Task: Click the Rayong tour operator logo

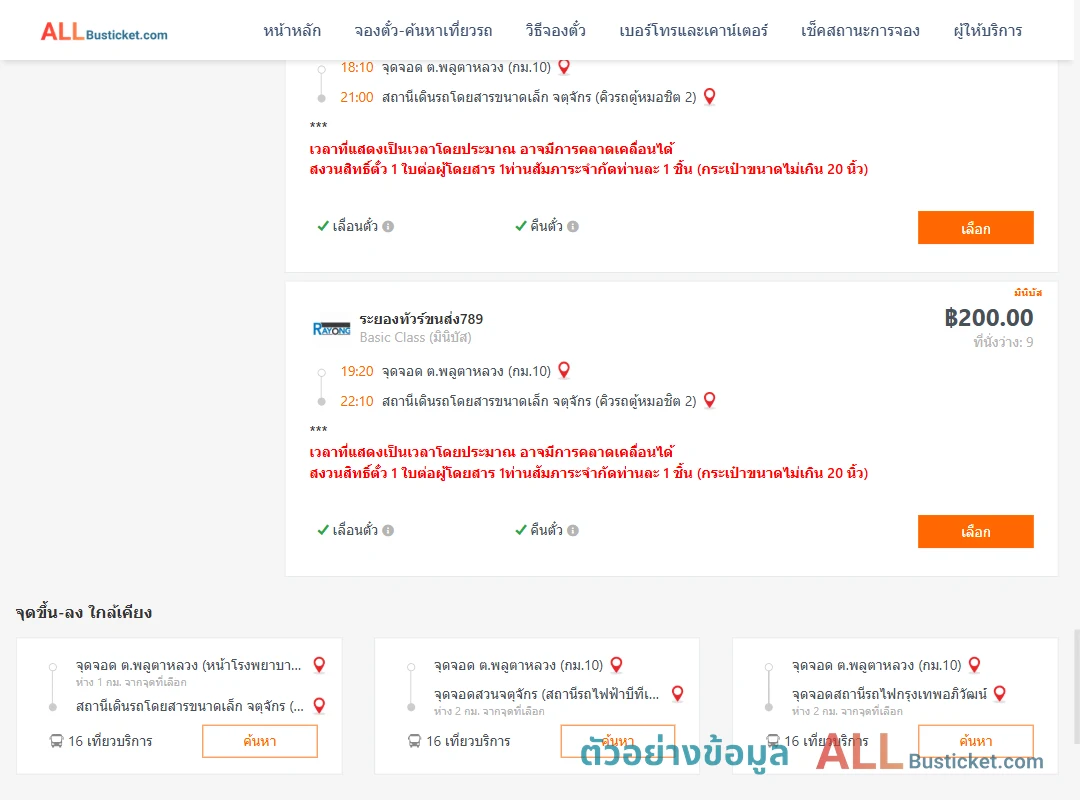Action: [331, 329]
